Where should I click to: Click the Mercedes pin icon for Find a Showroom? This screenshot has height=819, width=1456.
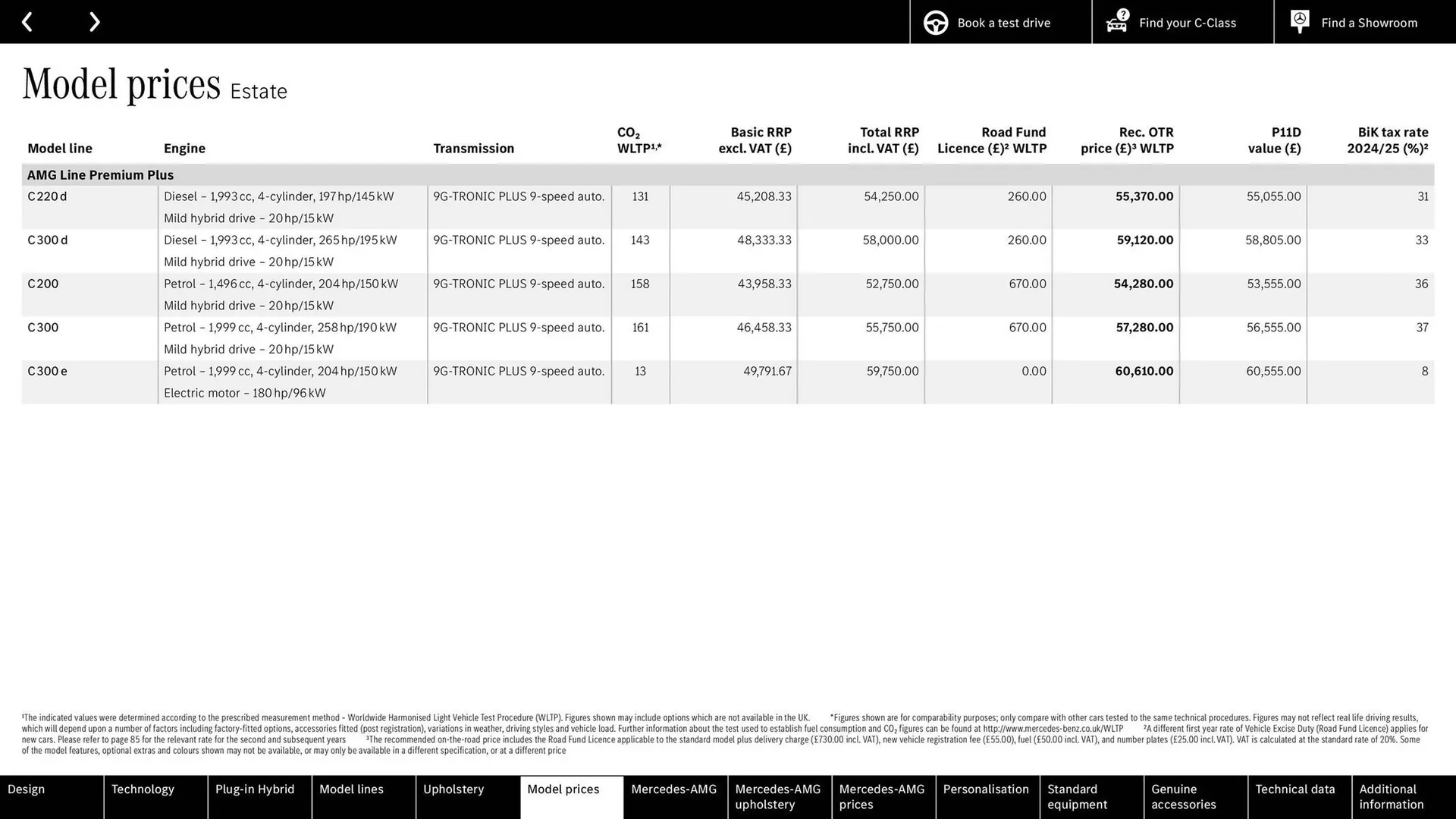pyautogui.click(x=1299, y=21)
